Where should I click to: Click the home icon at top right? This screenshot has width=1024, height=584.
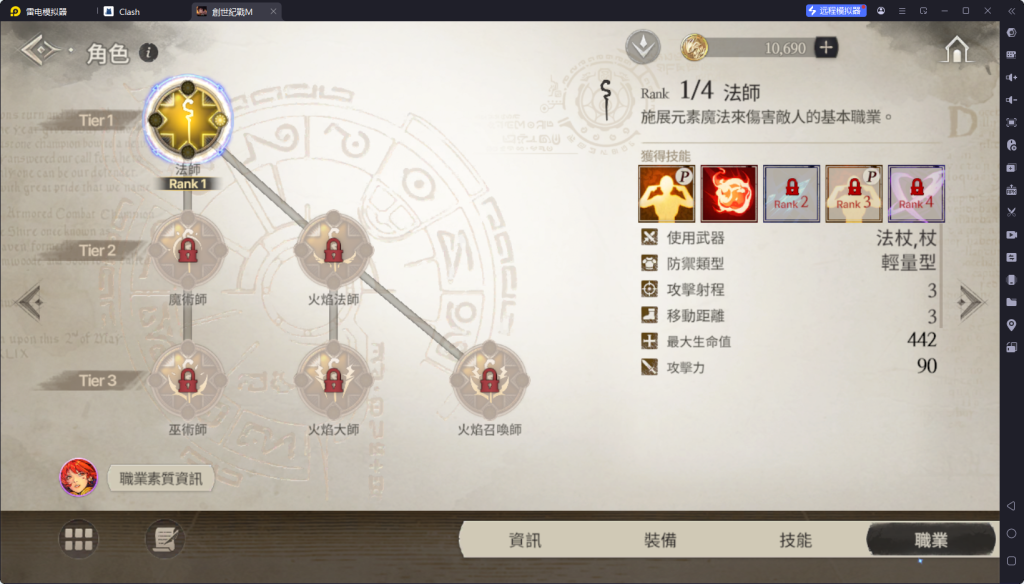point(956,49)
